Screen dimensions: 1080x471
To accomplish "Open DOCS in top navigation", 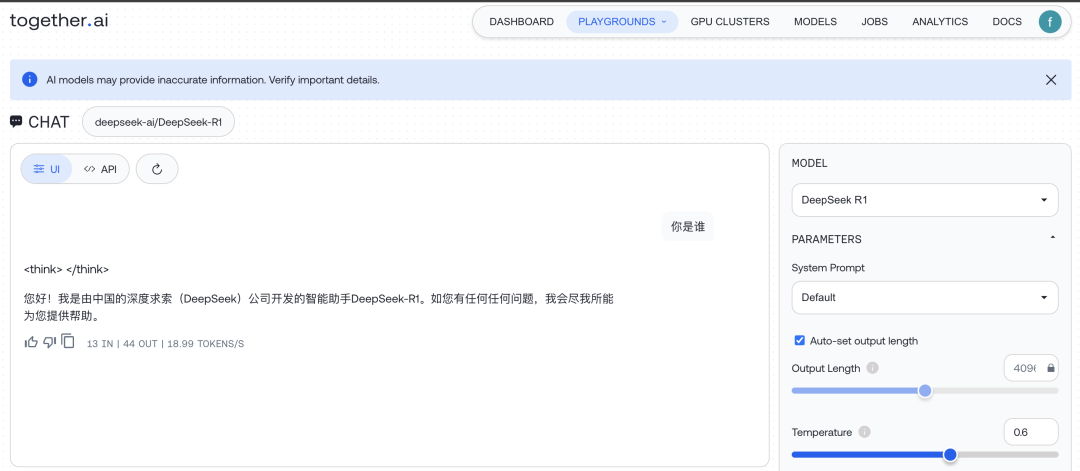I will pos(1007,21).
